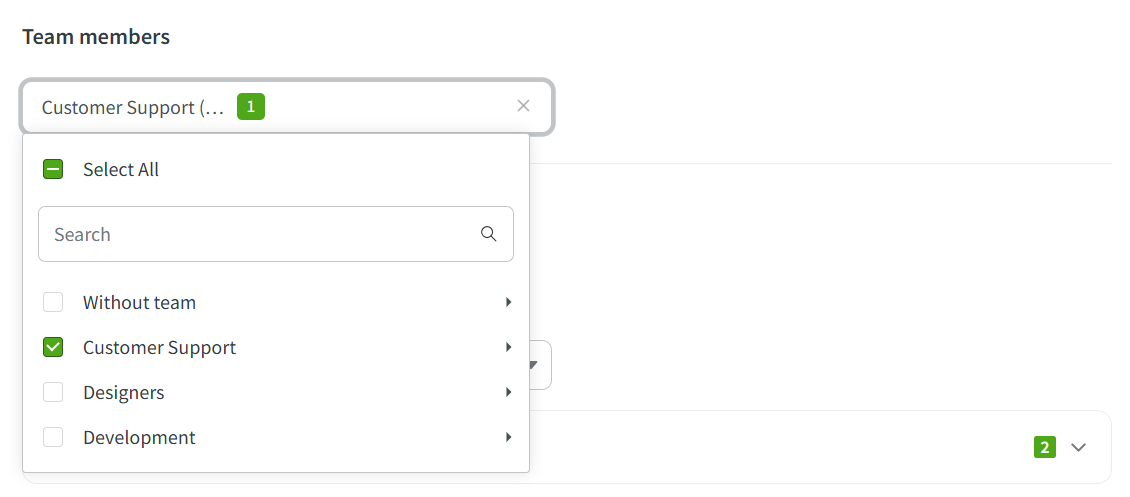Toggle the Select All checkbox

coord(53,170)
